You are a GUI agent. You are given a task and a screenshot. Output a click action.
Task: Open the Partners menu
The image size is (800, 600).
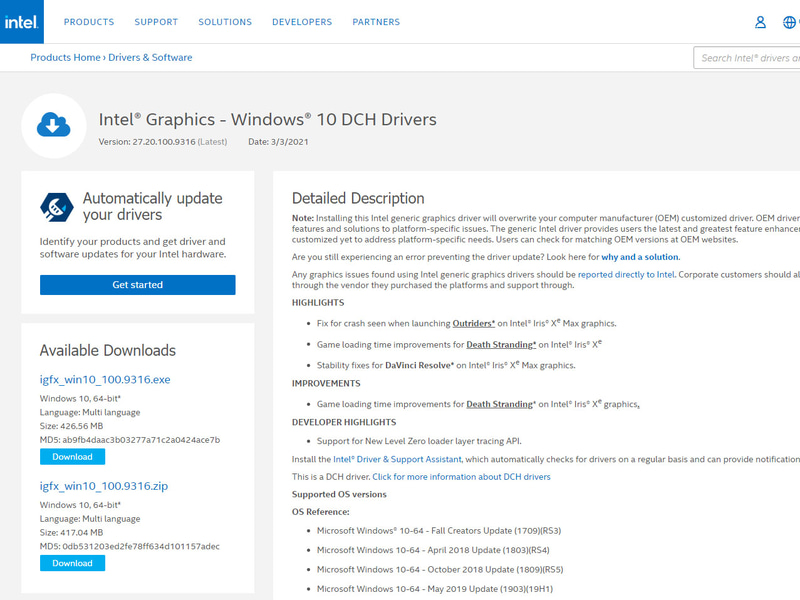(376, 22)
